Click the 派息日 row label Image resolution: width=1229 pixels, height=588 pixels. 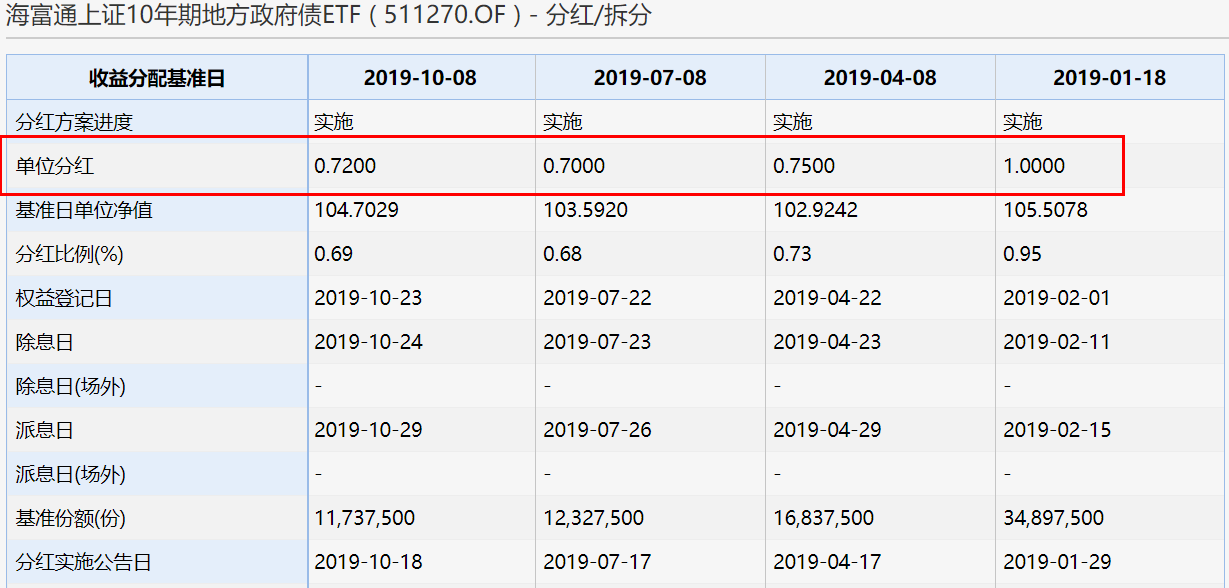point(45,430)
